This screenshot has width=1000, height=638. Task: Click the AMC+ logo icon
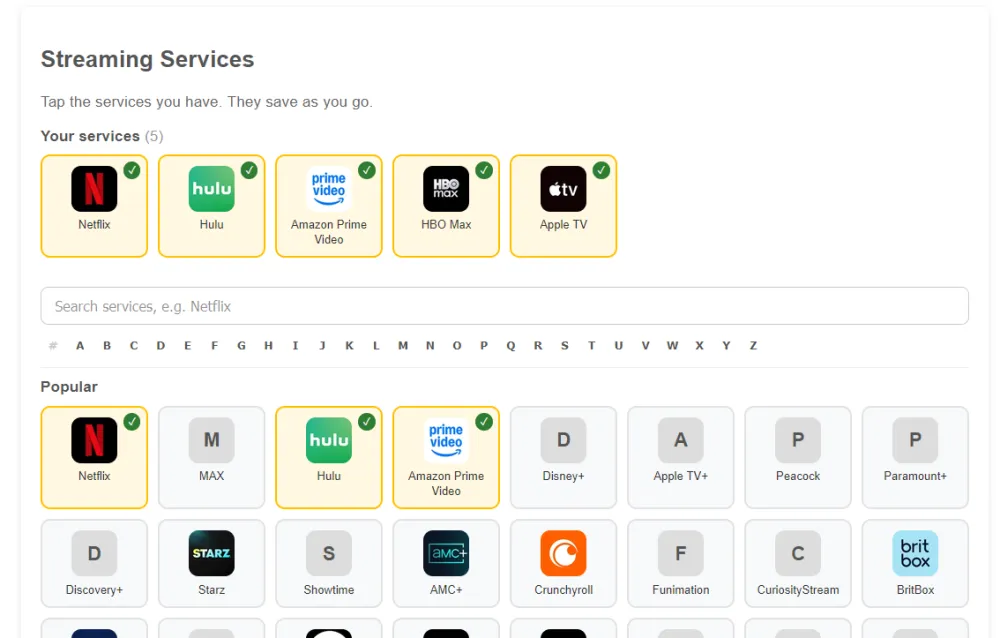(x=446, y=553)
